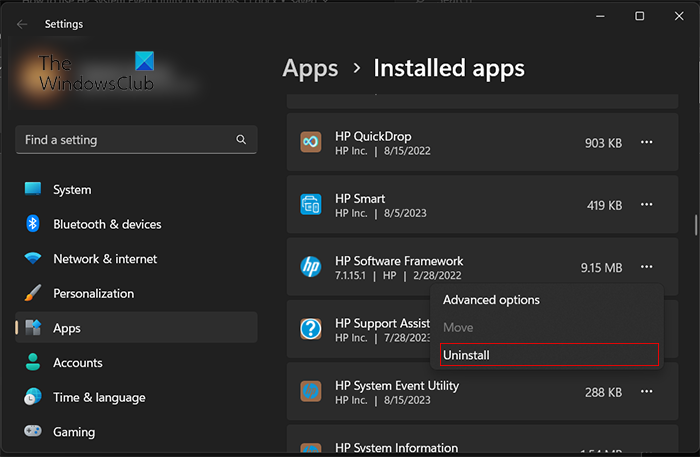This screenshot has height=457, width=700.
Task: Open the three-dot menu for HP Smart
Action: [647, 205]
